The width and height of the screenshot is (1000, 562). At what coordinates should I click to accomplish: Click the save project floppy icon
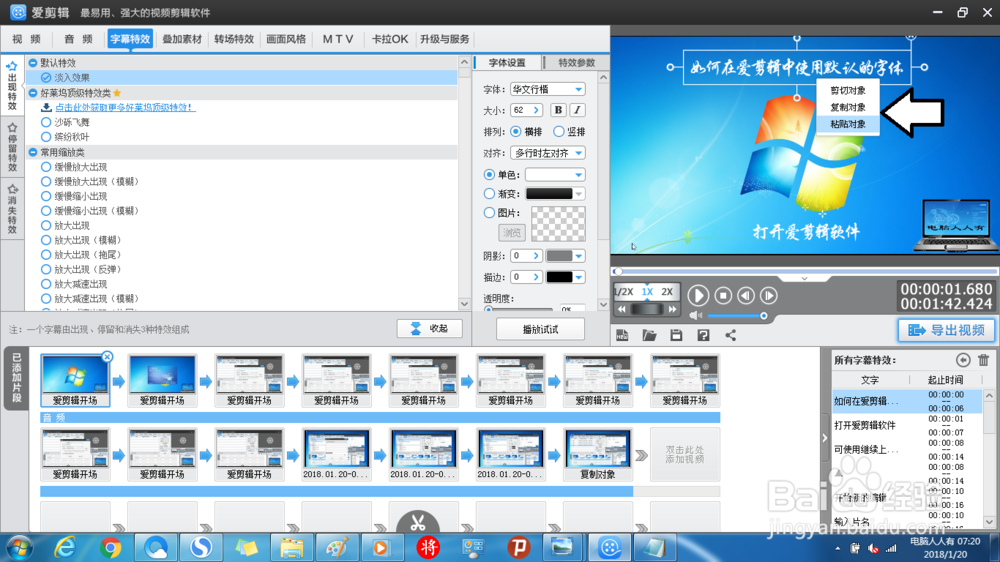pos(676,335)
